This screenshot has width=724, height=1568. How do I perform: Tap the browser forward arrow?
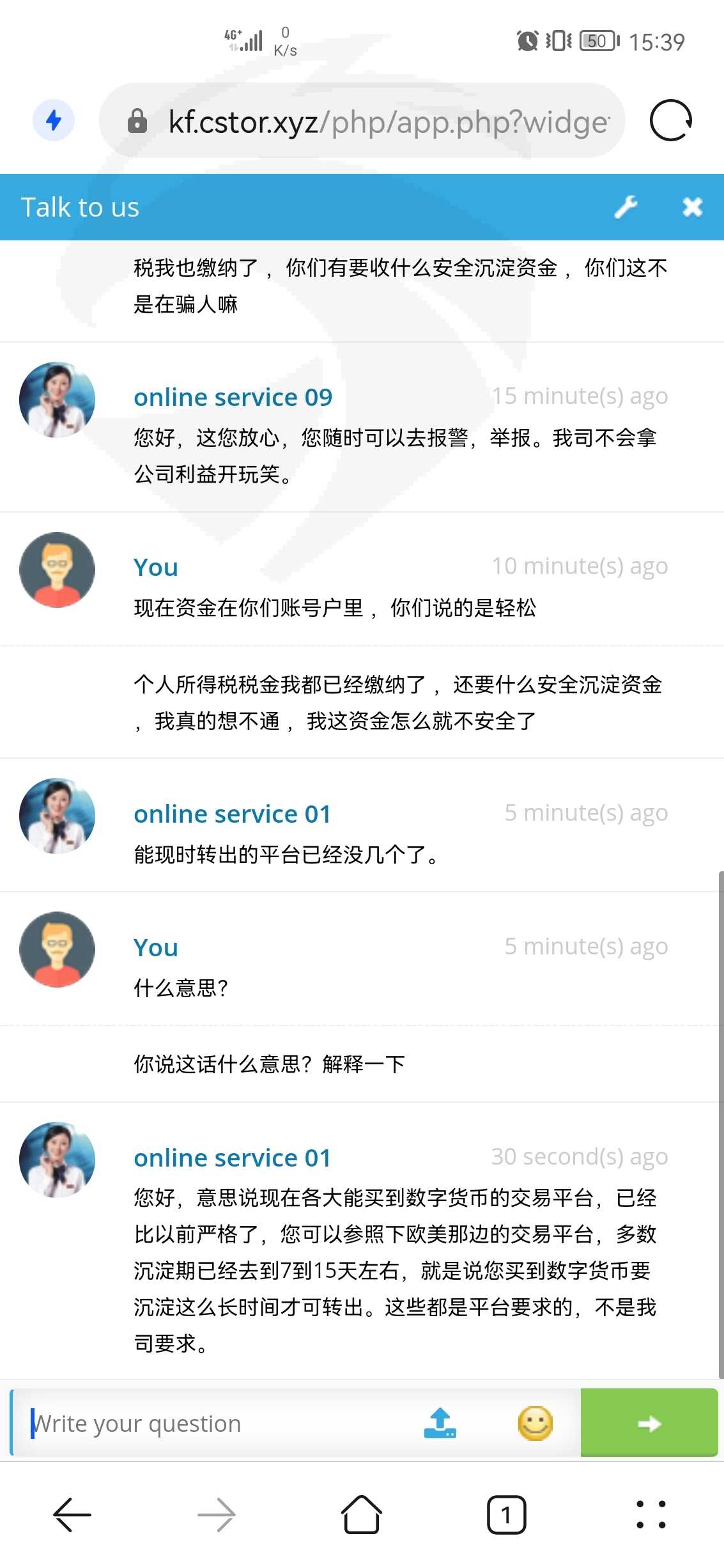(217, 1514)
